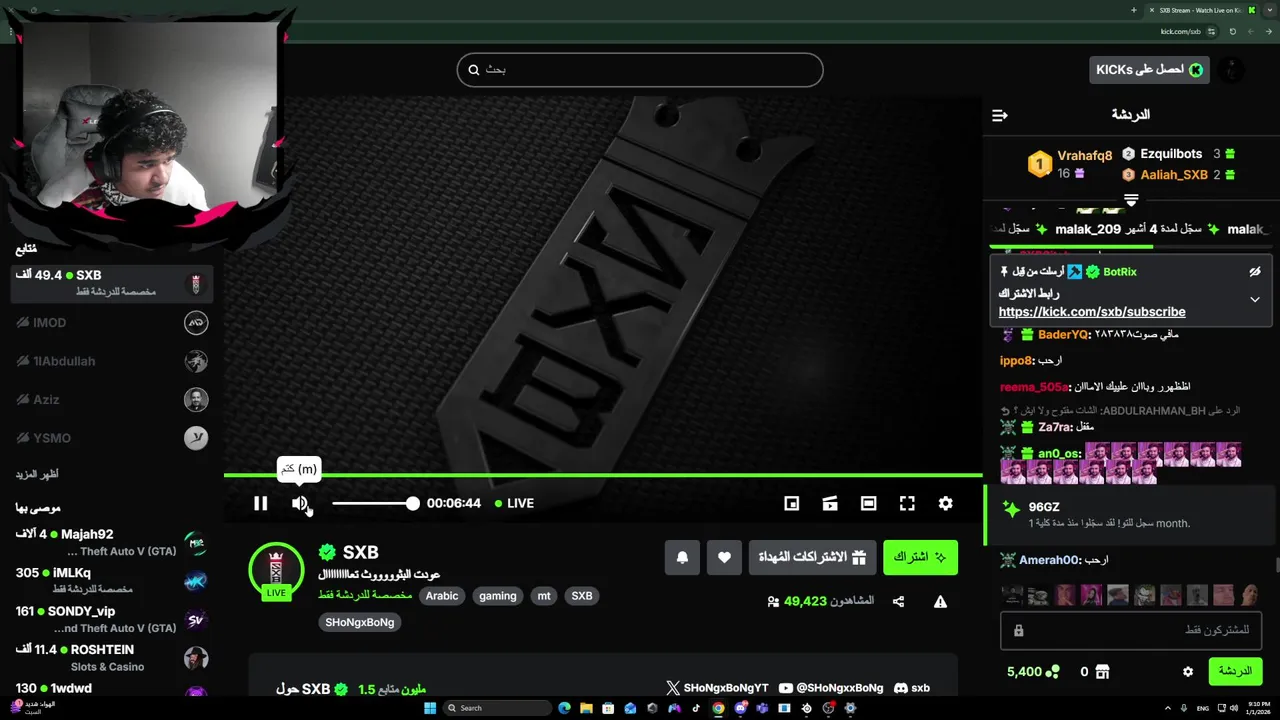Mute the stream with the speaker icon
1280x720 pixels.
pyautogui.click(x=300, y=503)
